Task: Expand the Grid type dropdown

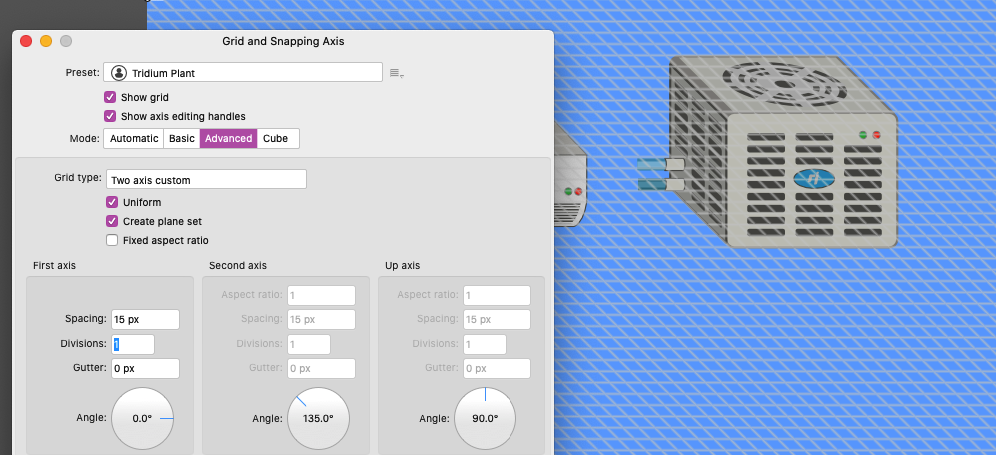Action: pyautogui.click(x=206, y=180)
